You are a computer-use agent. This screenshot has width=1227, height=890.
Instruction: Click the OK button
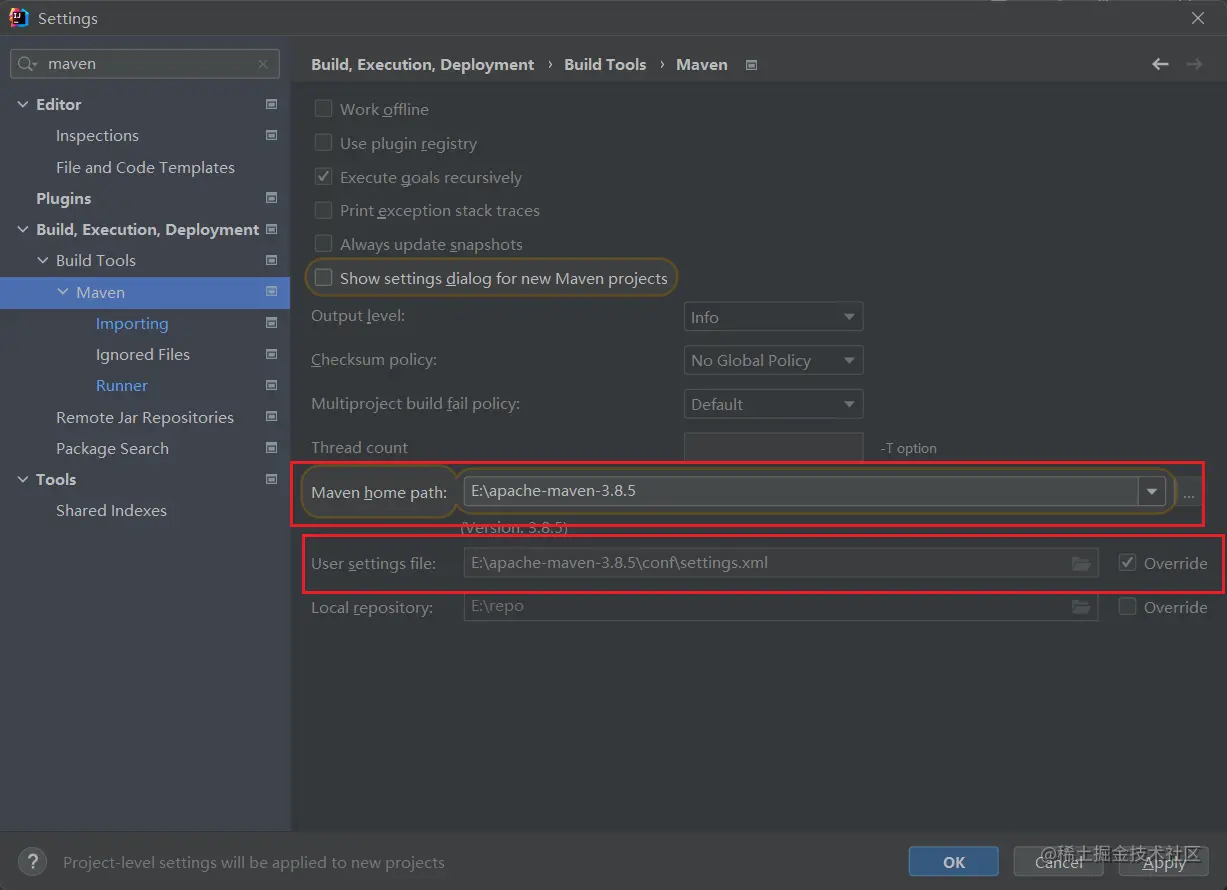[x=954, y=861]
